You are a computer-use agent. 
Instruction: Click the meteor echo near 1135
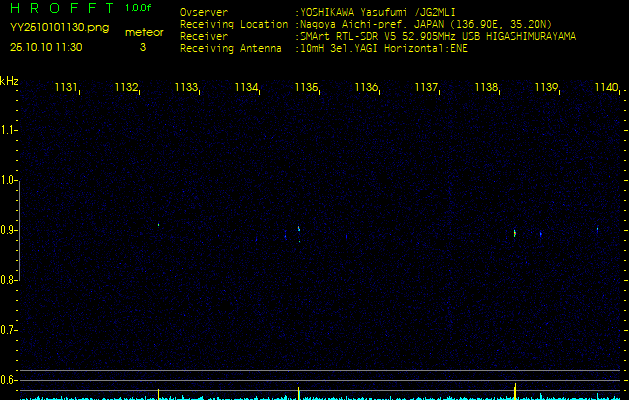pos(299,229)
